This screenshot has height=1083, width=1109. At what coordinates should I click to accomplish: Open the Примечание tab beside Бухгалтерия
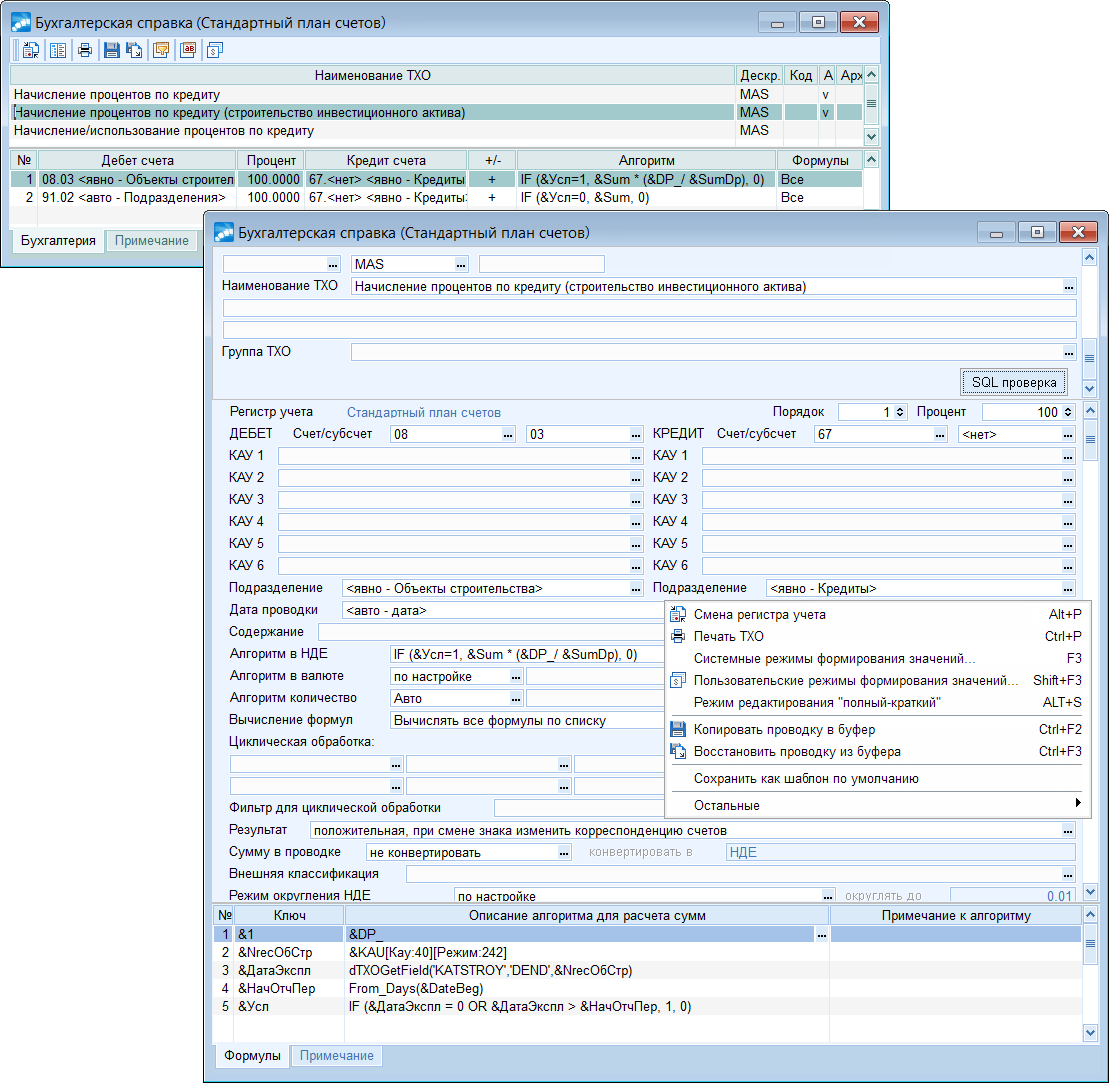tap(151, 241)
